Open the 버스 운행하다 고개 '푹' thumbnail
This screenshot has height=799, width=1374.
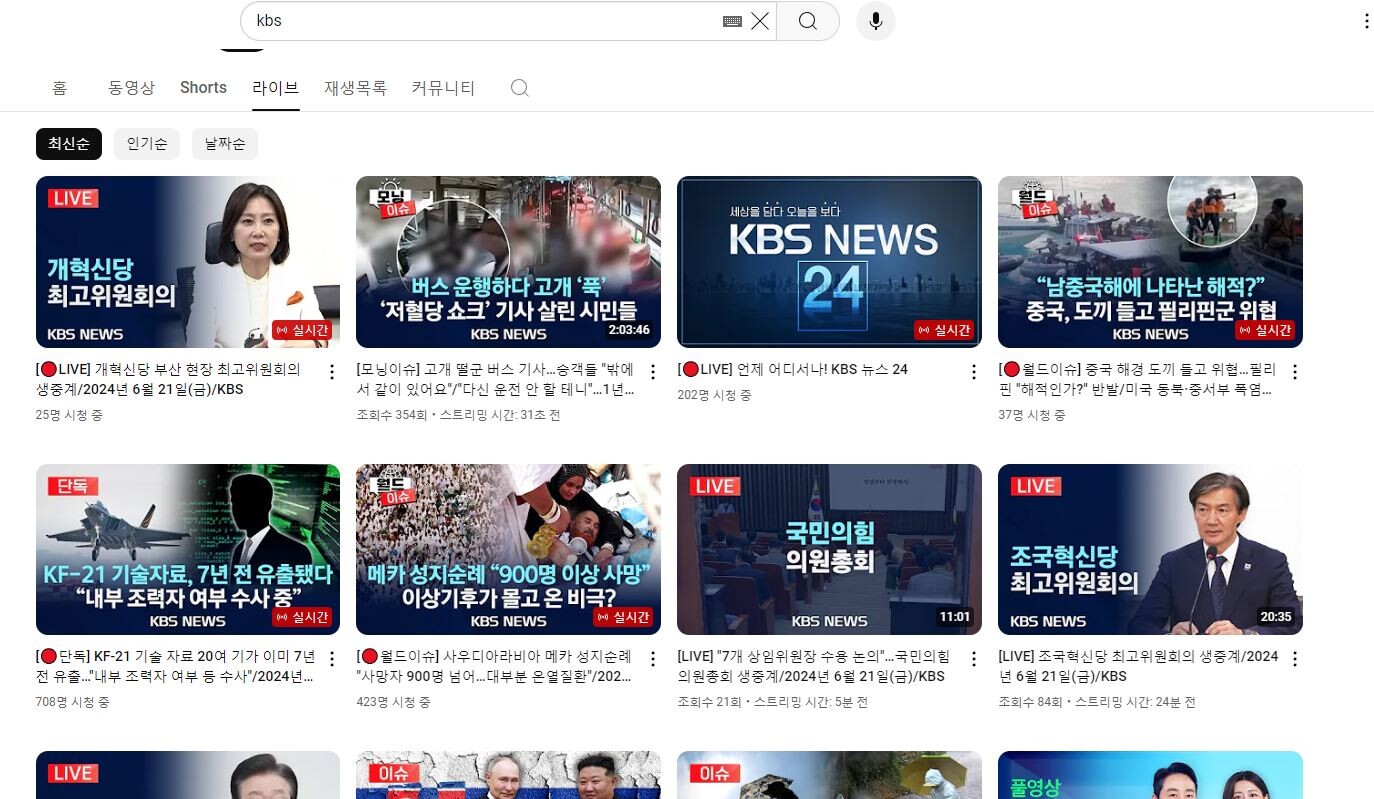pyautogui.click(x=508, y=262)
